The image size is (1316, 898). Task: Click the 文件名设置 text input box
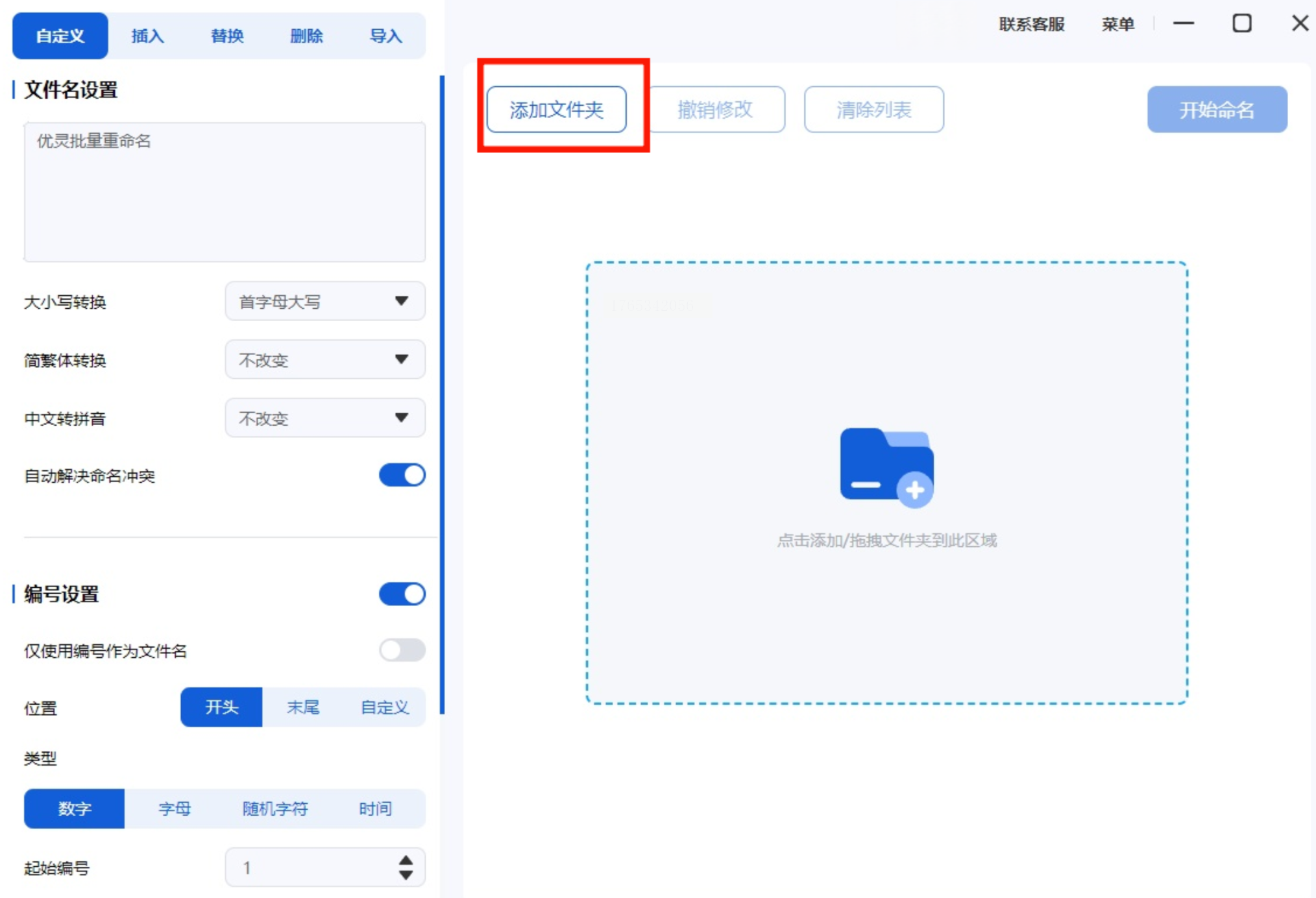(225, 192)
